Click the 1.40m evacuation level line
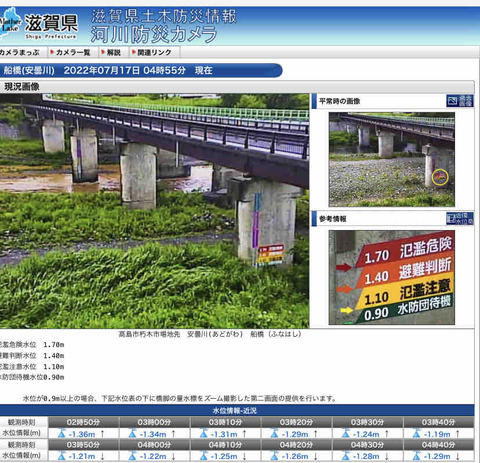The height and width of the screenshot is (463, 480). click(x=32, y=356)
